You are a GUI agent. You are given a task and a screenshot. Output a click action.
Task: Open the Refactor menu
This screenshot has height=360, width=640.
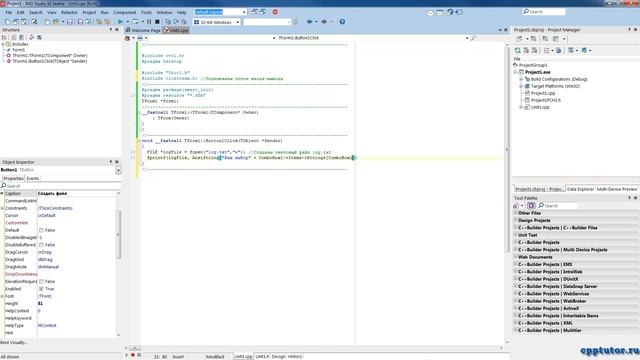(69, 12)
